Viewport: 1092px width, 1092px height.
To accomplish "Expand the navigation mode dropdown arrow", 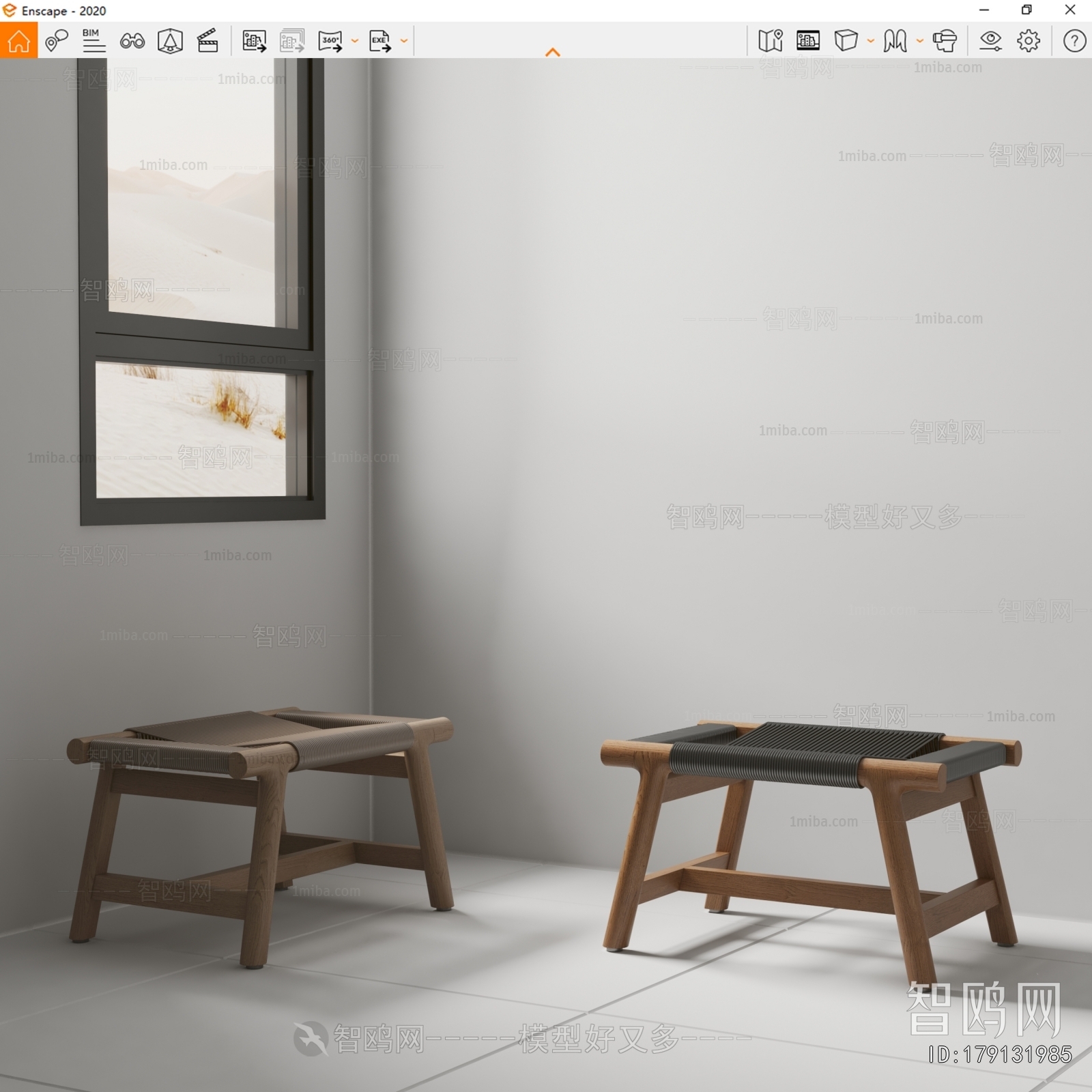I will (920, 41).
